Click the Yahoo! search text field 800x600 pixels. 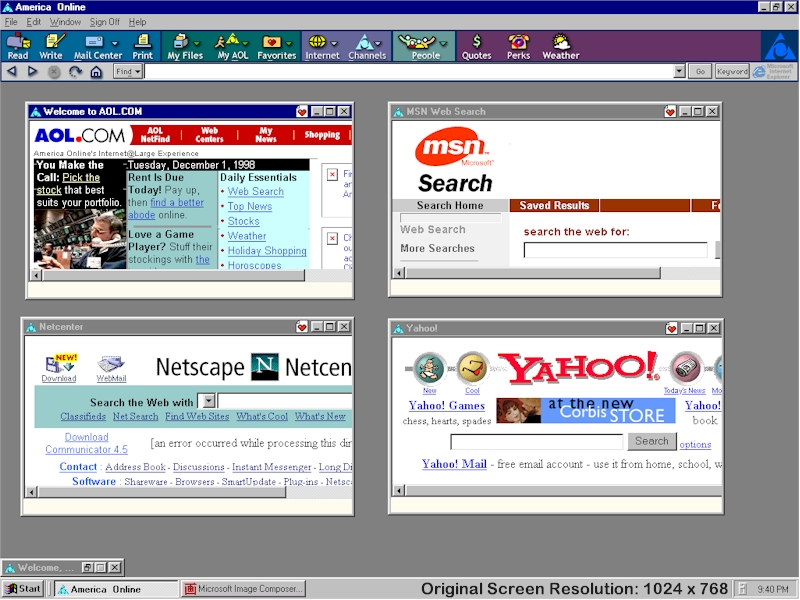click(536, 441)
